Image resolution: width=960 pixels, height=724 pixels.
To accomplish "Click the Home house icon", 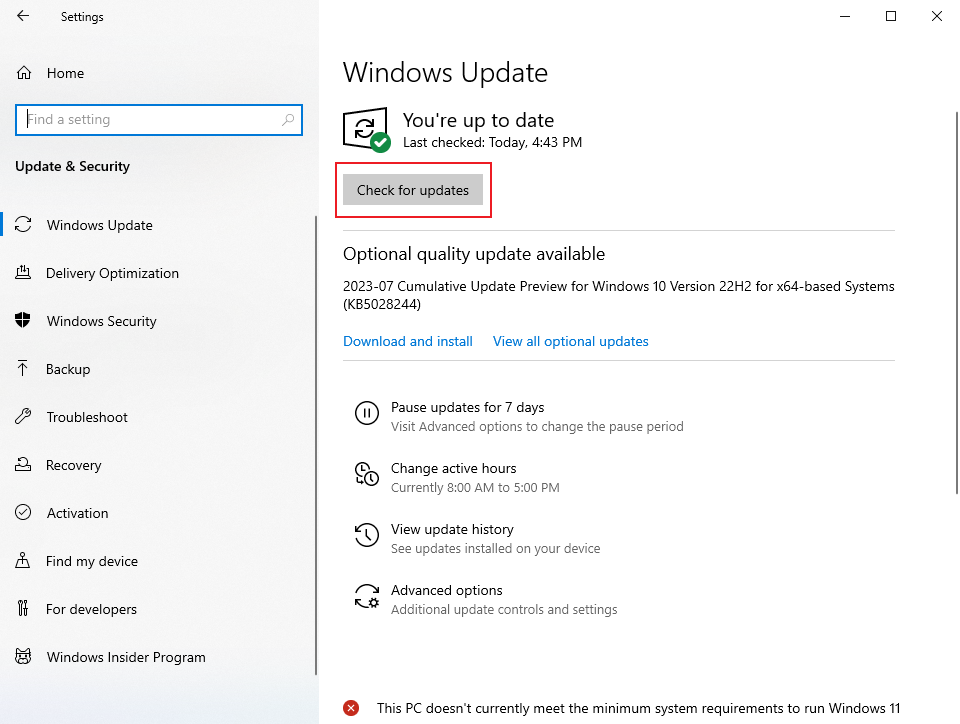I will pyautogui.click(x=23, y=73).
